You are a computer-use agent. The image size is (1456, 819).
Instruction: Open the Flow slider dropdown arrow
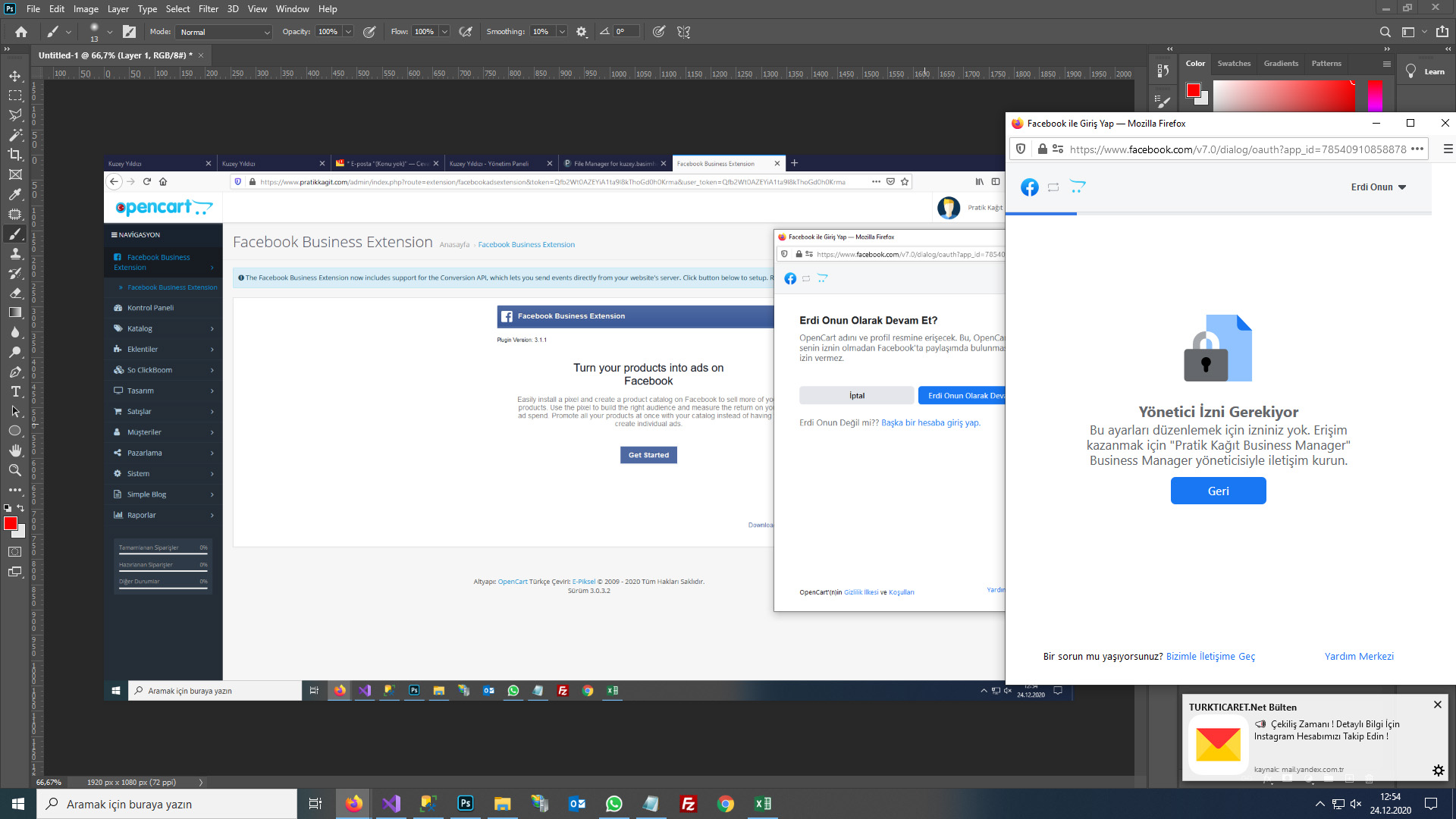click(444, 32)
